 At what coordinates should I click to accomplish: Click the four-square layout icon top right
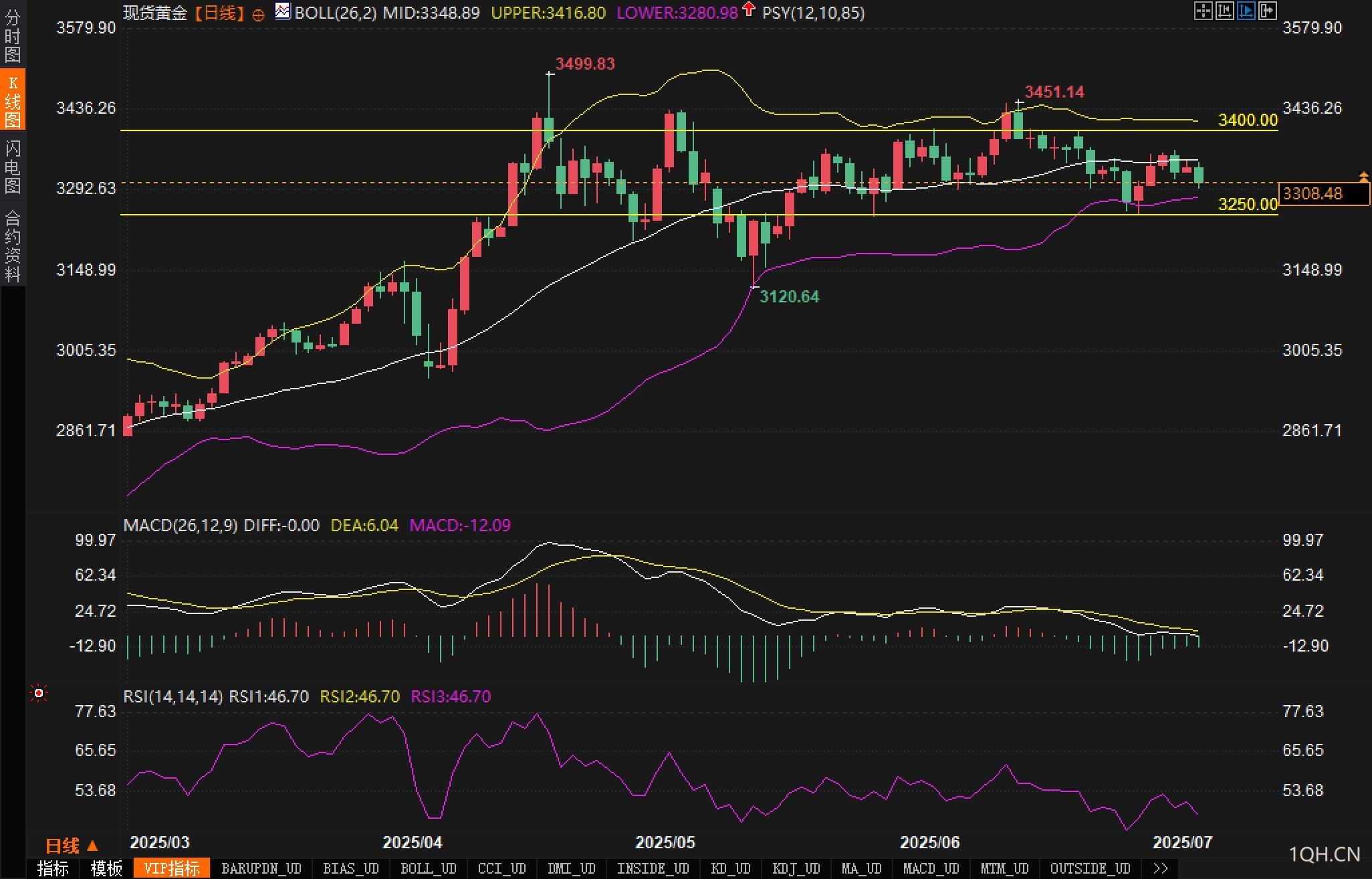click(x=1203, y=11)
